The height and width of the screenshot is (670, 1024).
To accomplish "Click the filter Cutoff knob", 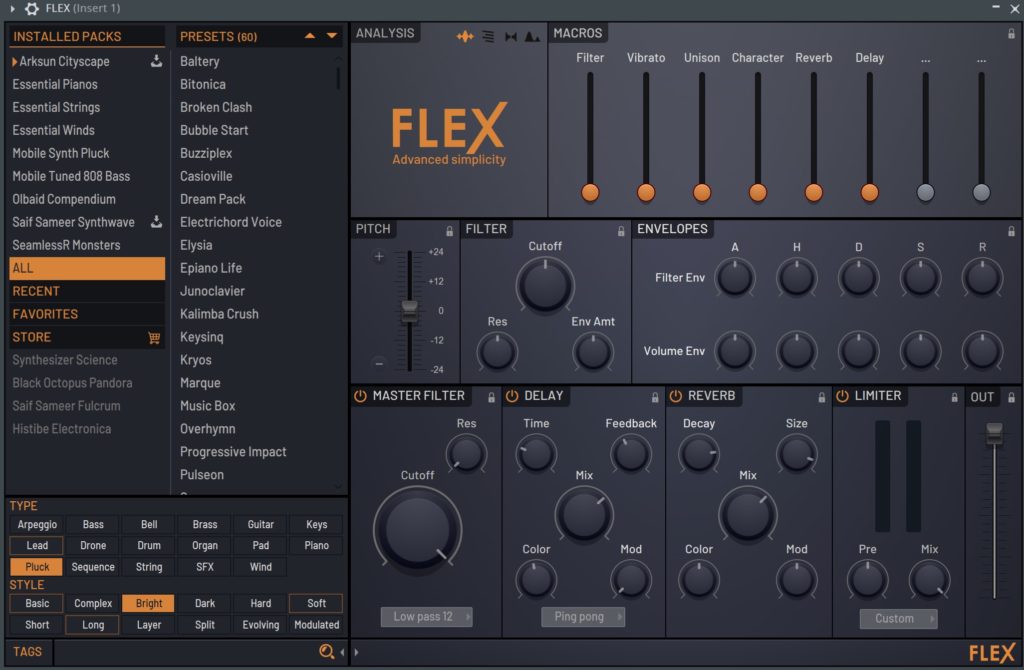I will (x=545, y=285).
